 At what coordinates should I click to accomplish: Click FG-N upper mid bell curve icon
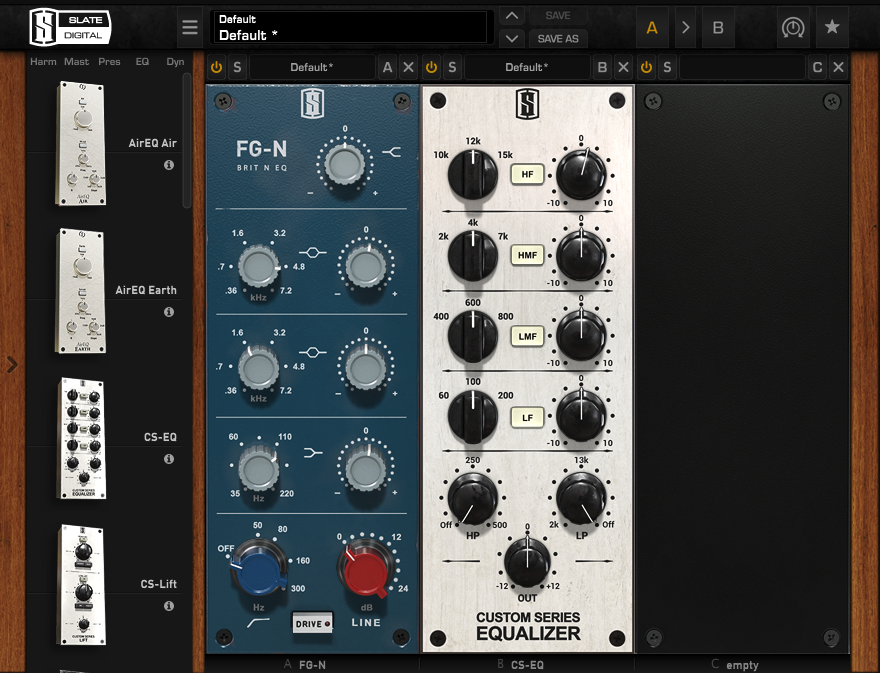[313, 253]
